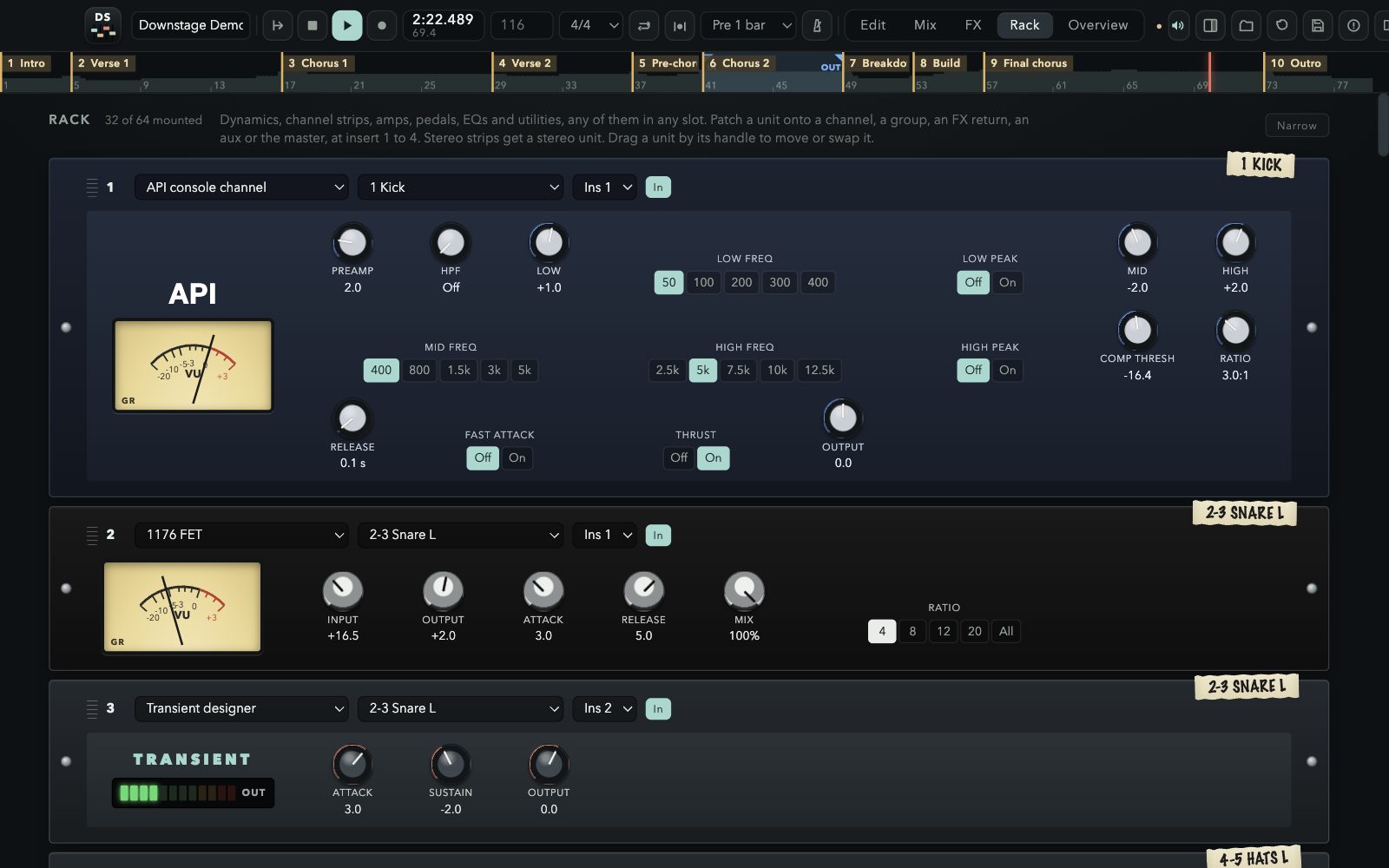This screenshot has width=1389, height=868.
Task: Switch Thrust off
Action: [679, 457]
